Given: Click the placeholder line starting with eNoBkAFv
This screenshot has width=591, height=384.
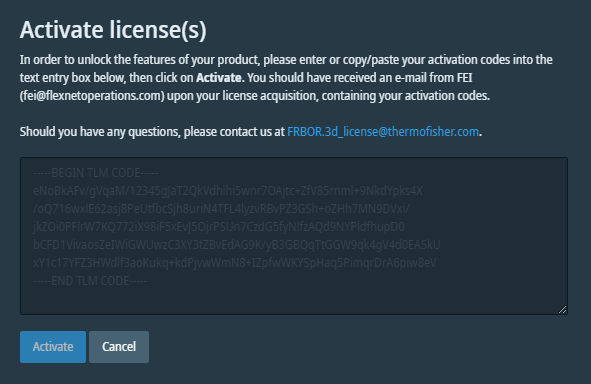Looking at the screenshot, I should click(x=228, y=191).
